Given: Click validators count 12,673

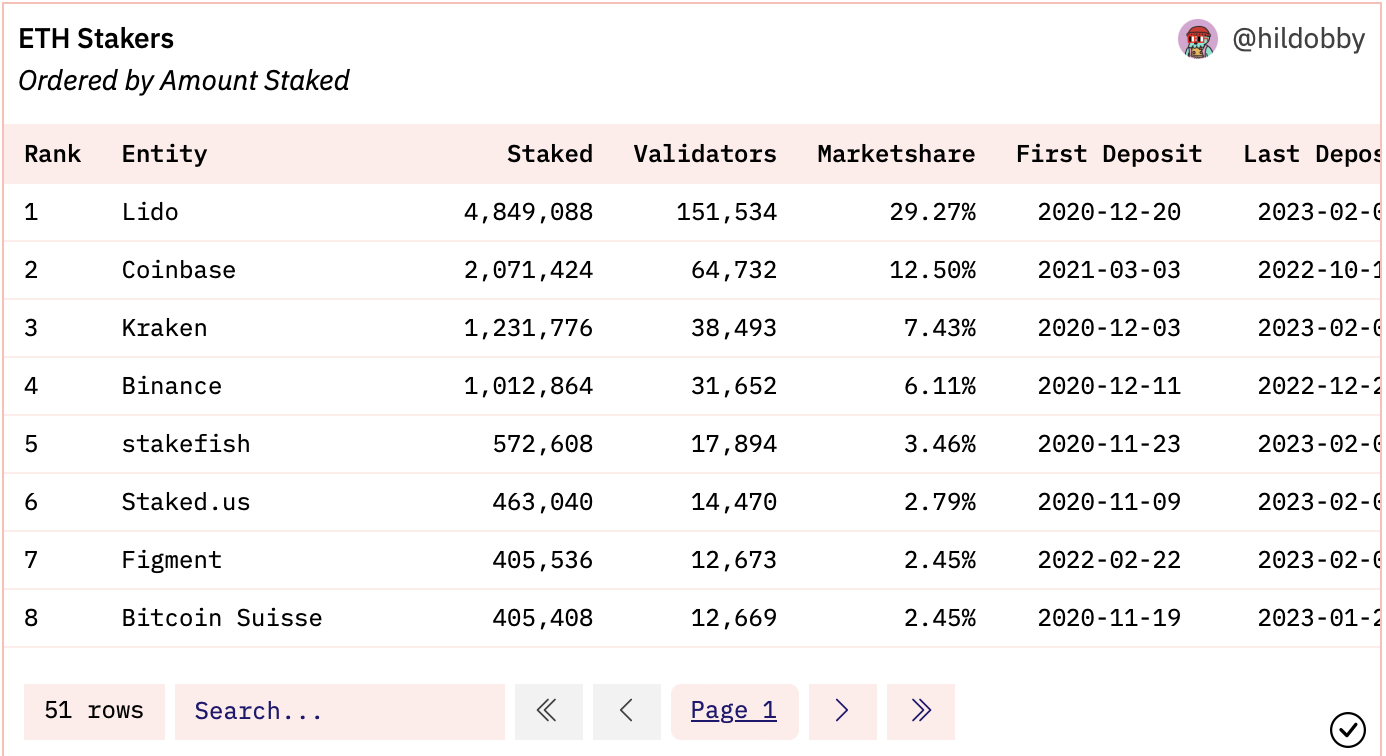Looking at the screenshot, I should 734,560.
